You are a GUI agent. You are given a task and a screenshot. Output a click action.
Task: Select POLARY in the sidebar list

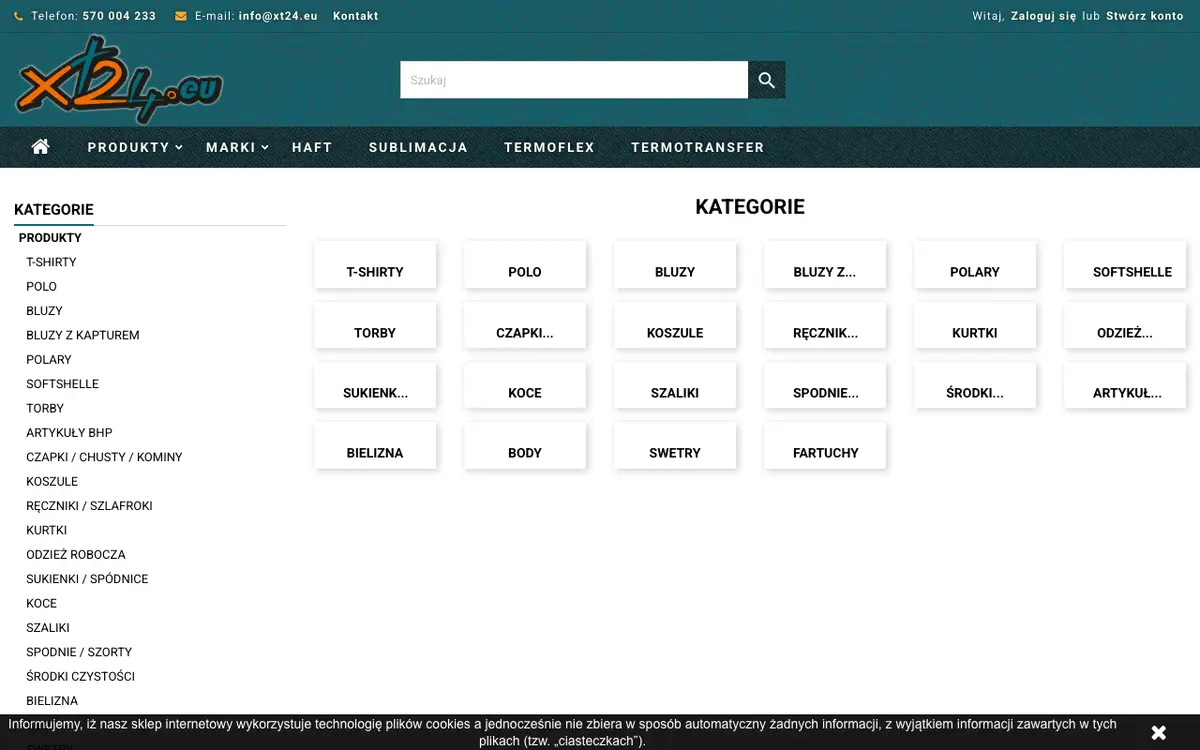click(49, 359)
